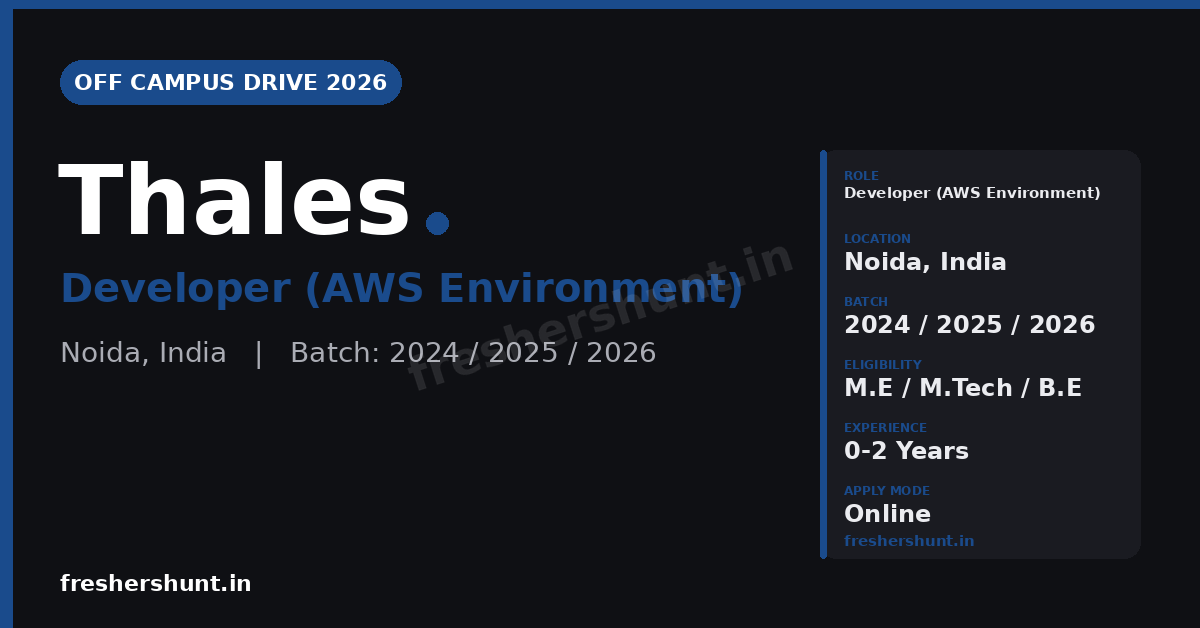Click '0-2 Years' experience value
The width and height of the screenshot is (1200, 628).
[x=906, y=452]
